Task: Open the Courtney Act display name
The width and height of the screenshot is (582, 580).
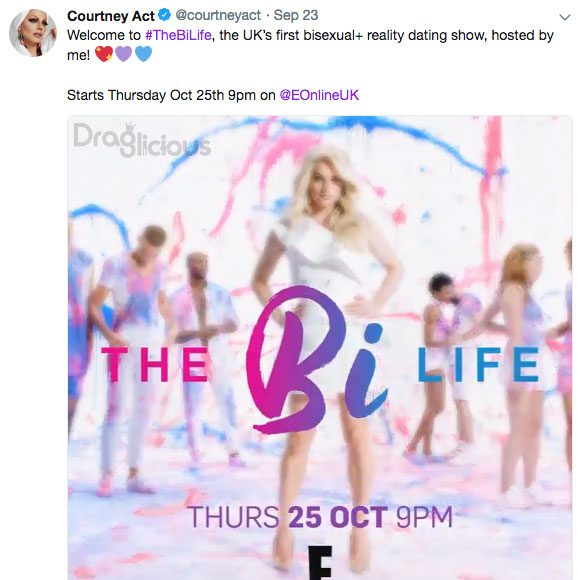Action: point(111,16)
